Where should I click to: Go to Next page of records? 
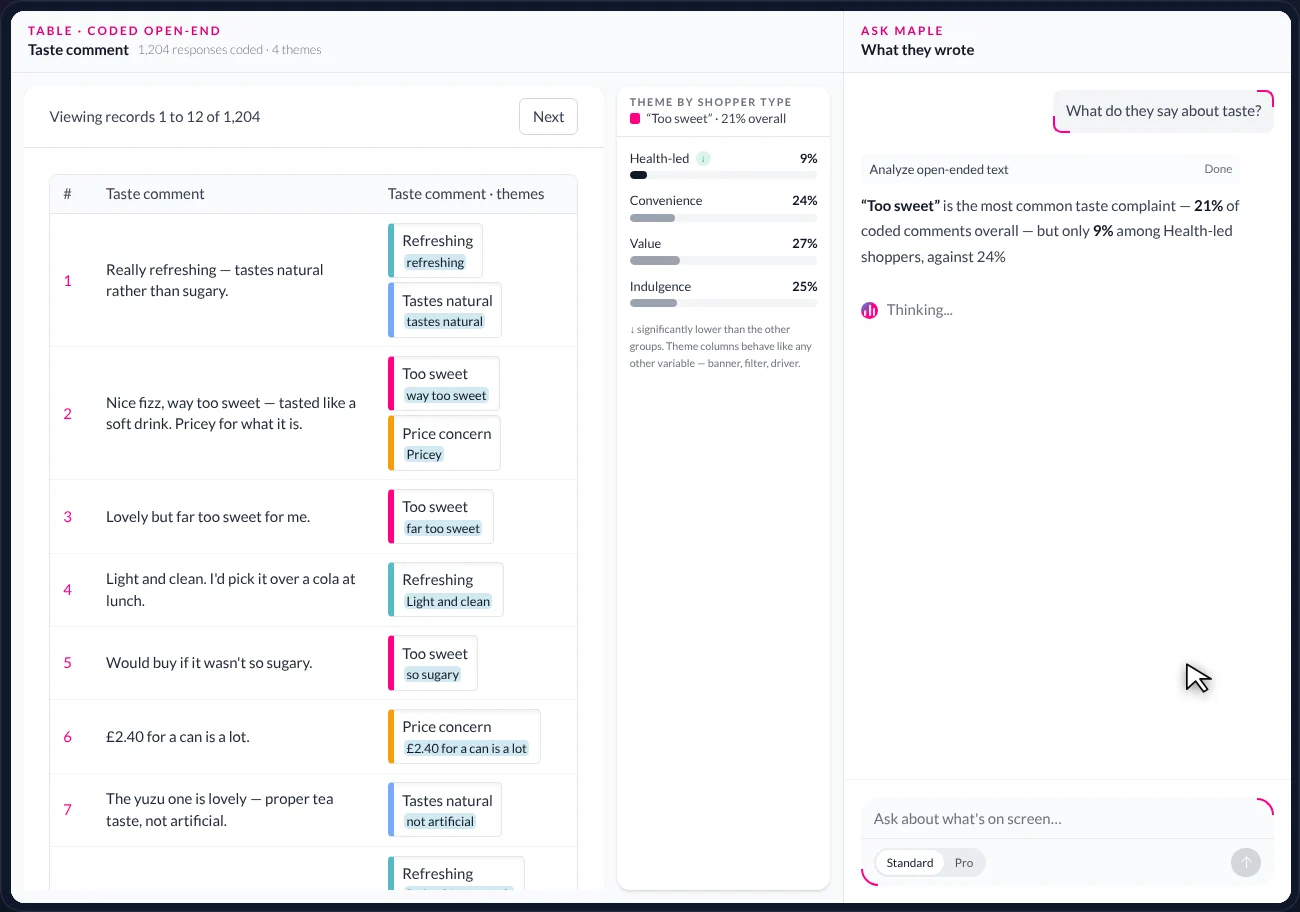point(548,116)
